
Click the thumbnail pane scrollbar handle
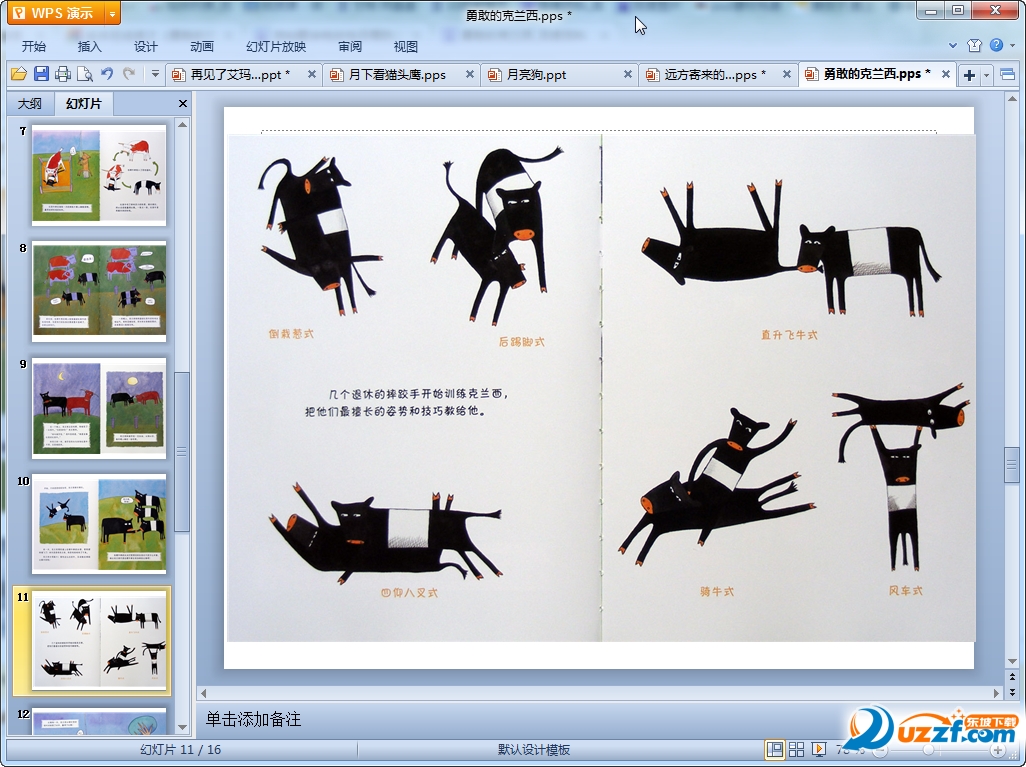(183, 452)
